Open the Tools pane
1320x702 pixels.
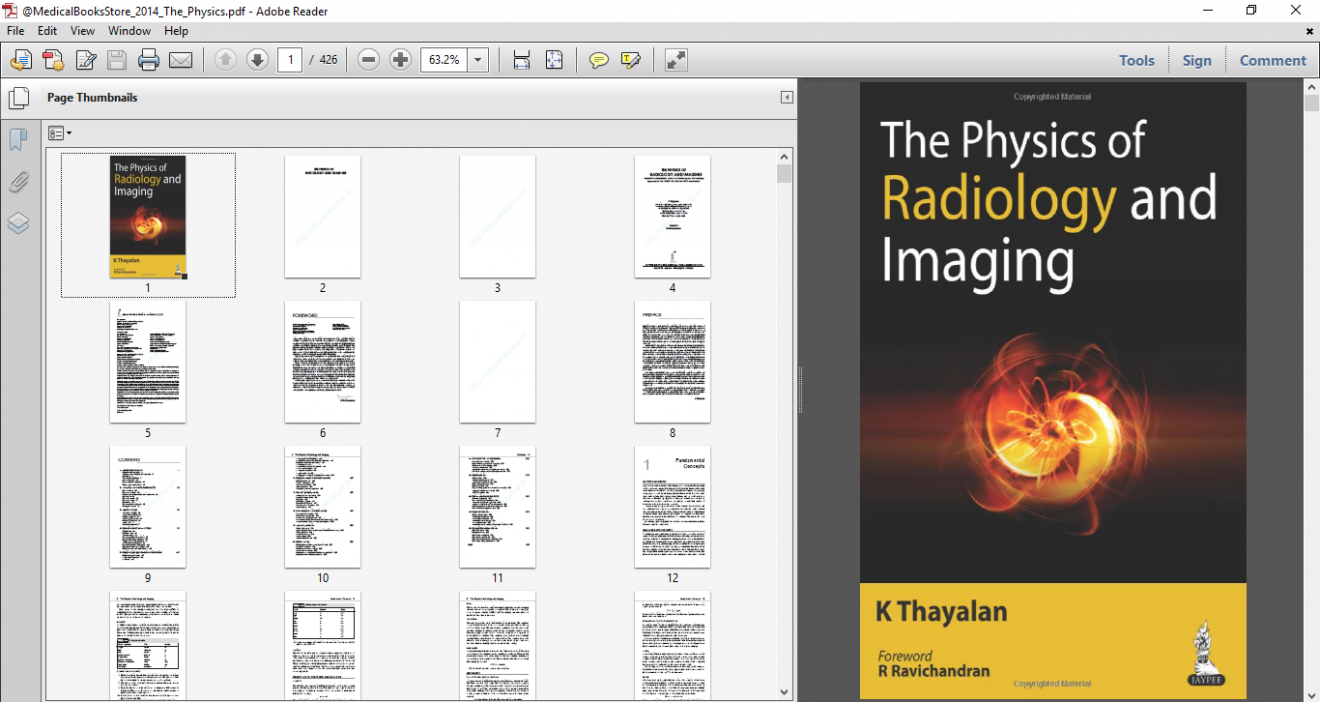coord(1137,60)
